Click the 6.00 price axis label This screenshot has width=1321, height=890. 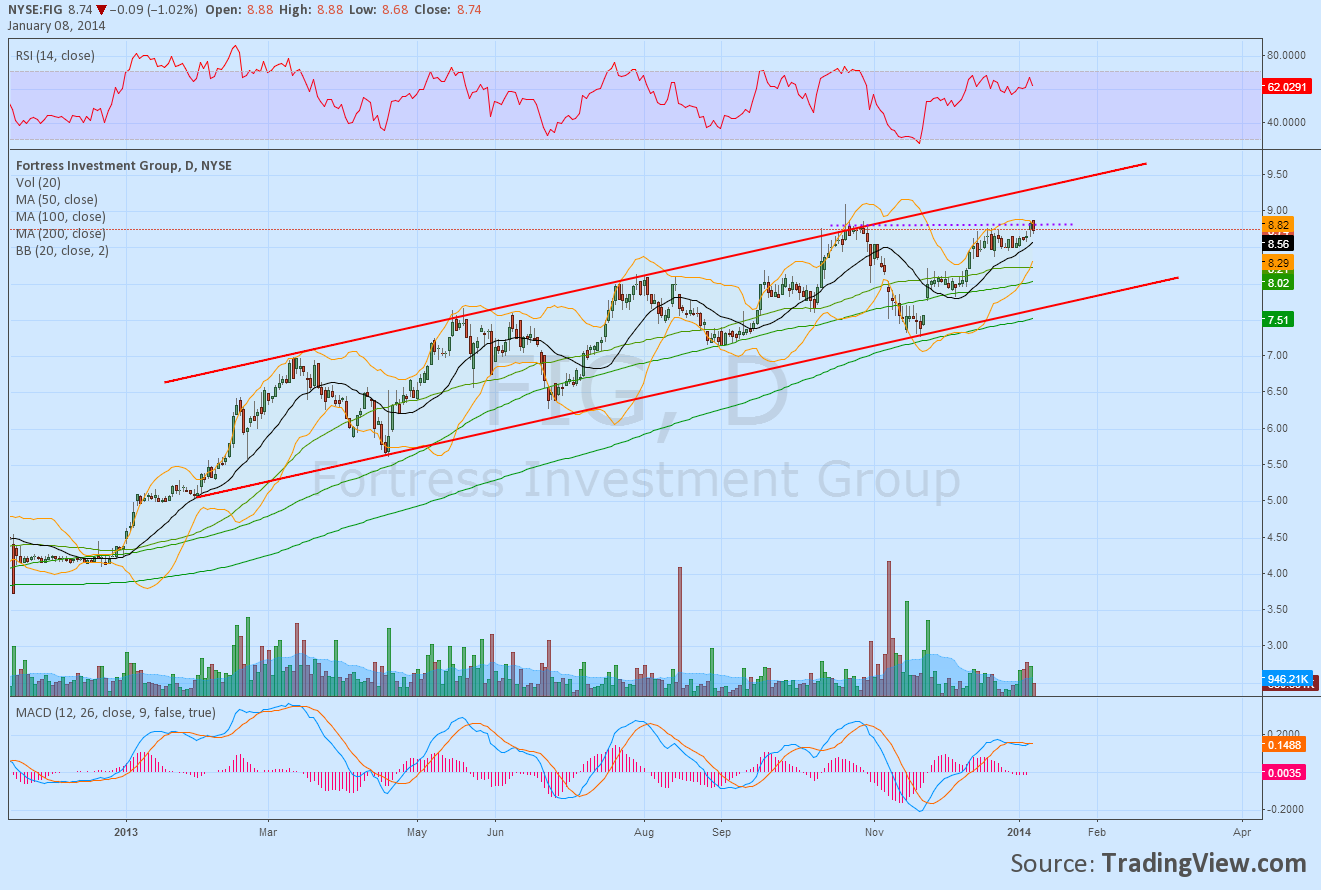(x=1278, y=428)
